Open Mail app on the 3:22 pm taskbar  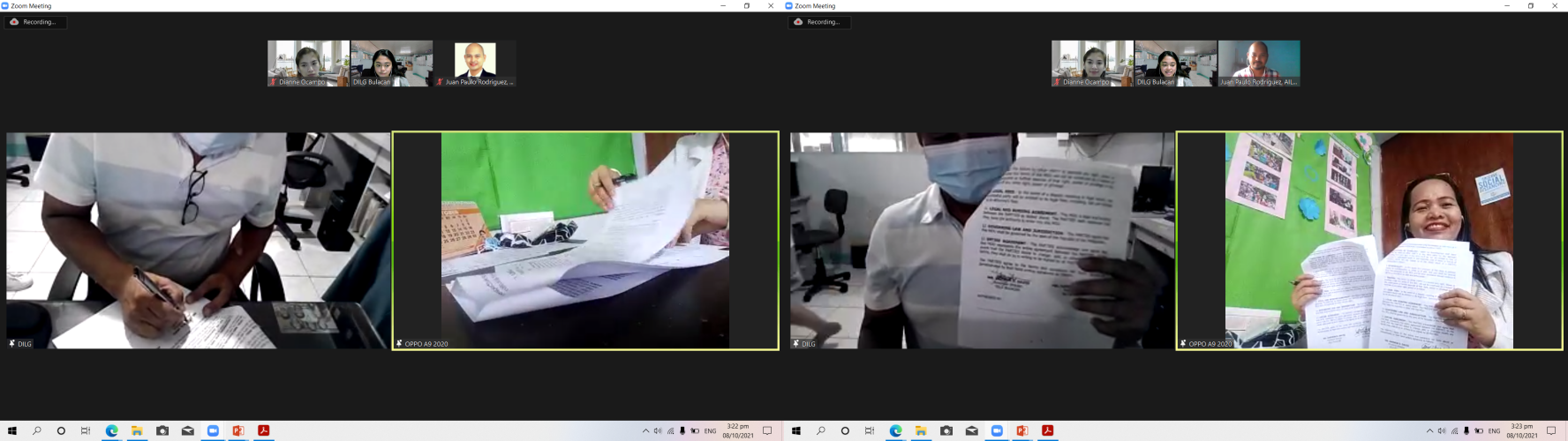pos(187,431)
